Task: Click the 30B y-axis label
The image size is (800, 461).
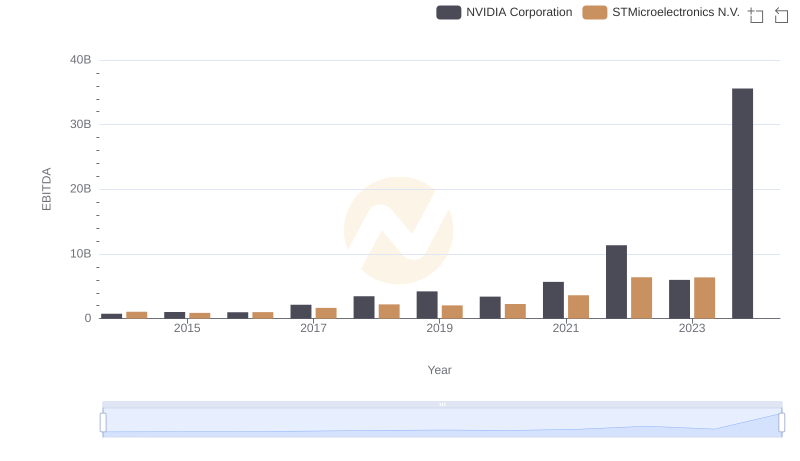Action: (x=81, y=124)
